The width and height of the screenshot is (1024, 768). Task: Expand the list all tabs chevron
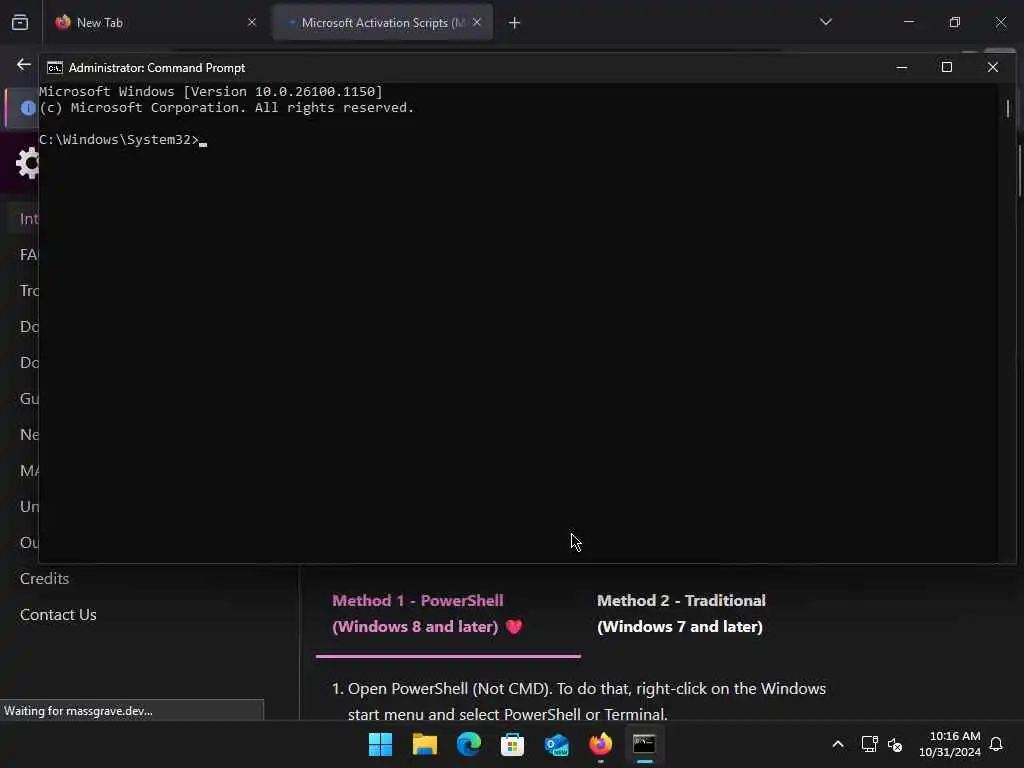coord(825,22)
